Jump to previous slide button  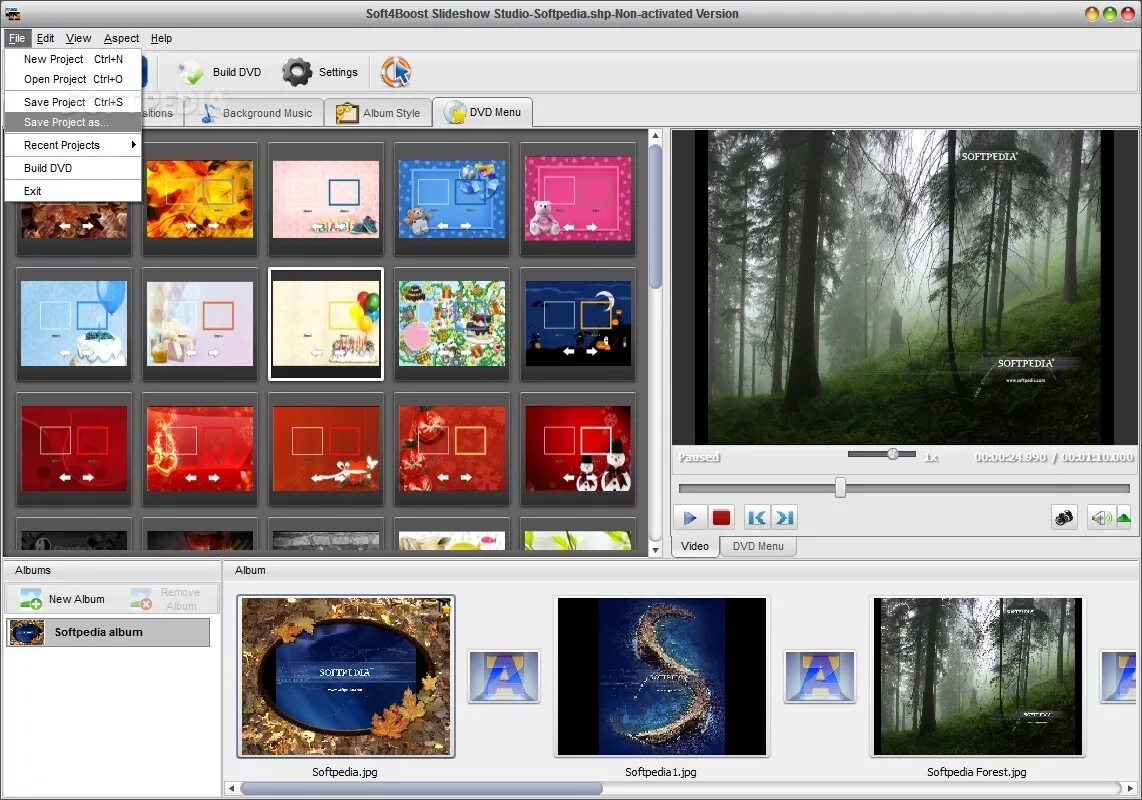(x=757, y=518)
